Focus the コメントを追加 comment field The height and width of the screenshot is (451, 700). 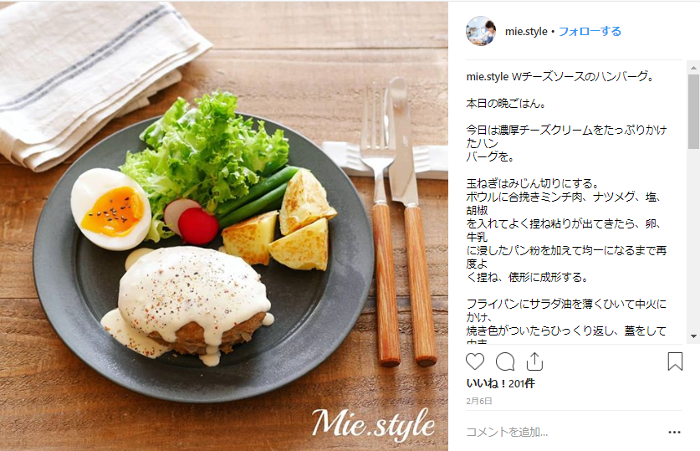[x=562, y=432]
